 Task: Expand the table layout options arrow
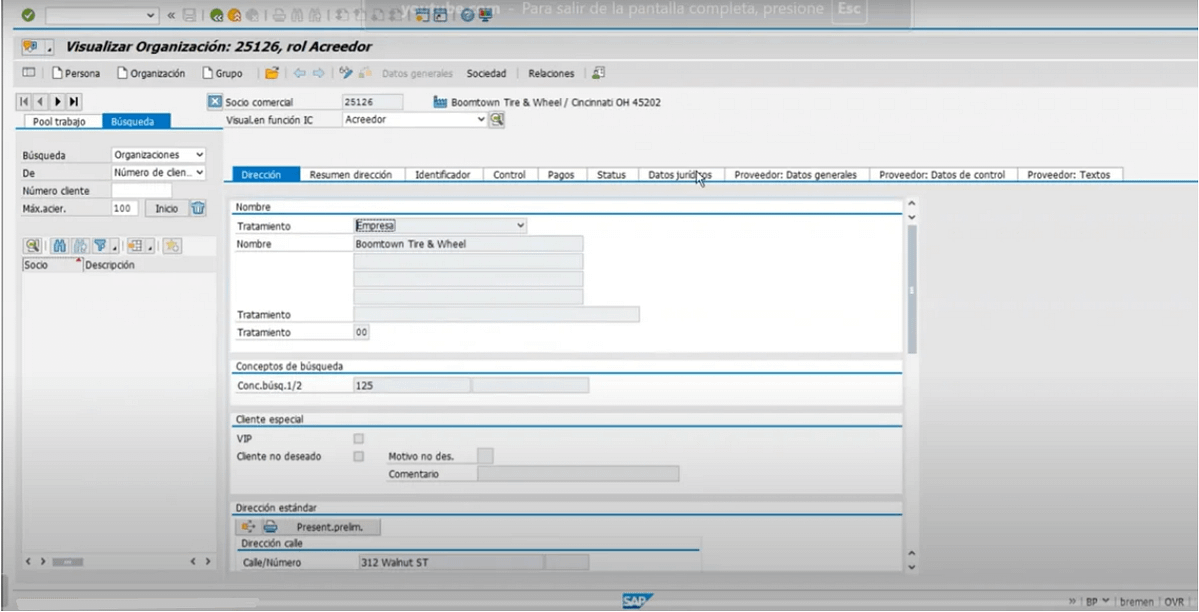[x=150, y=247]
